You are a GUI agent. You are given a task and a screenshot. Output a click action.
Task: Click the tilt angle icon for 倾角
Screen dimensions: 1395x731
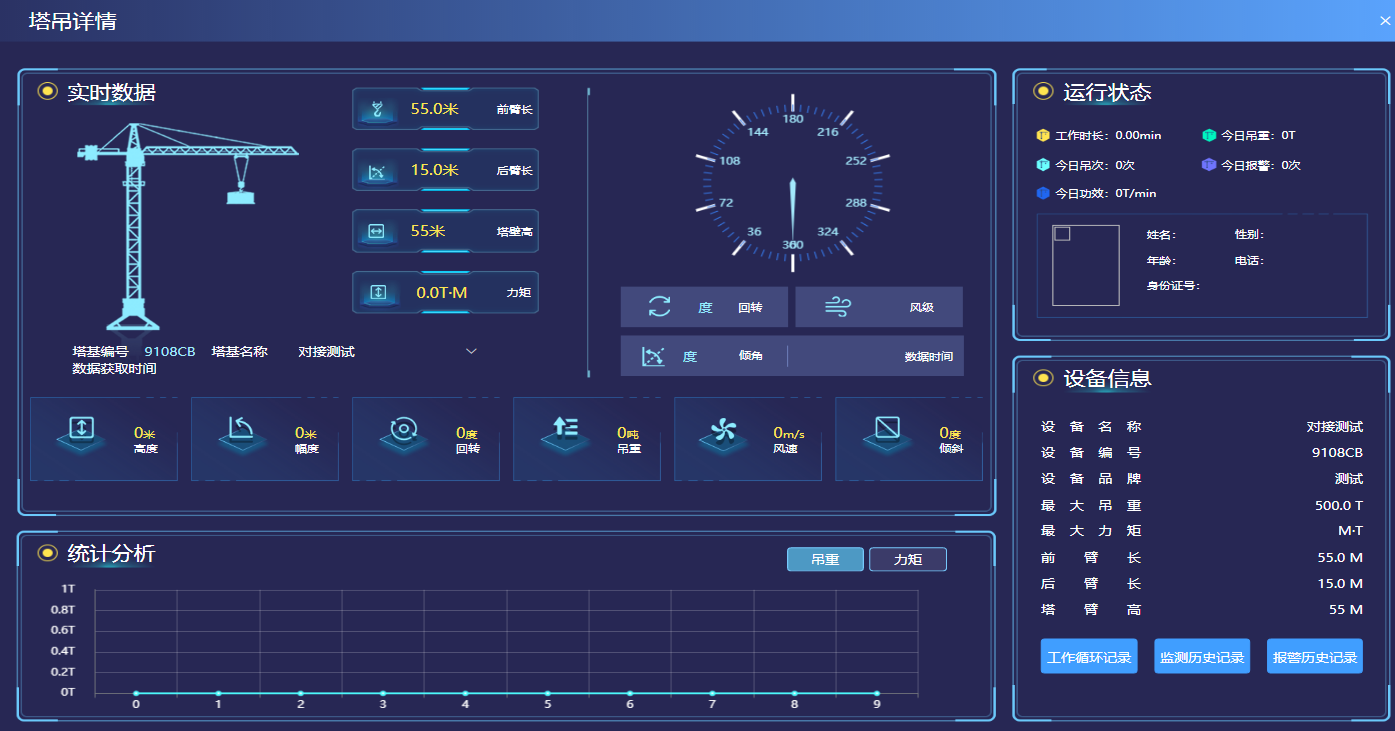[653, 356]
